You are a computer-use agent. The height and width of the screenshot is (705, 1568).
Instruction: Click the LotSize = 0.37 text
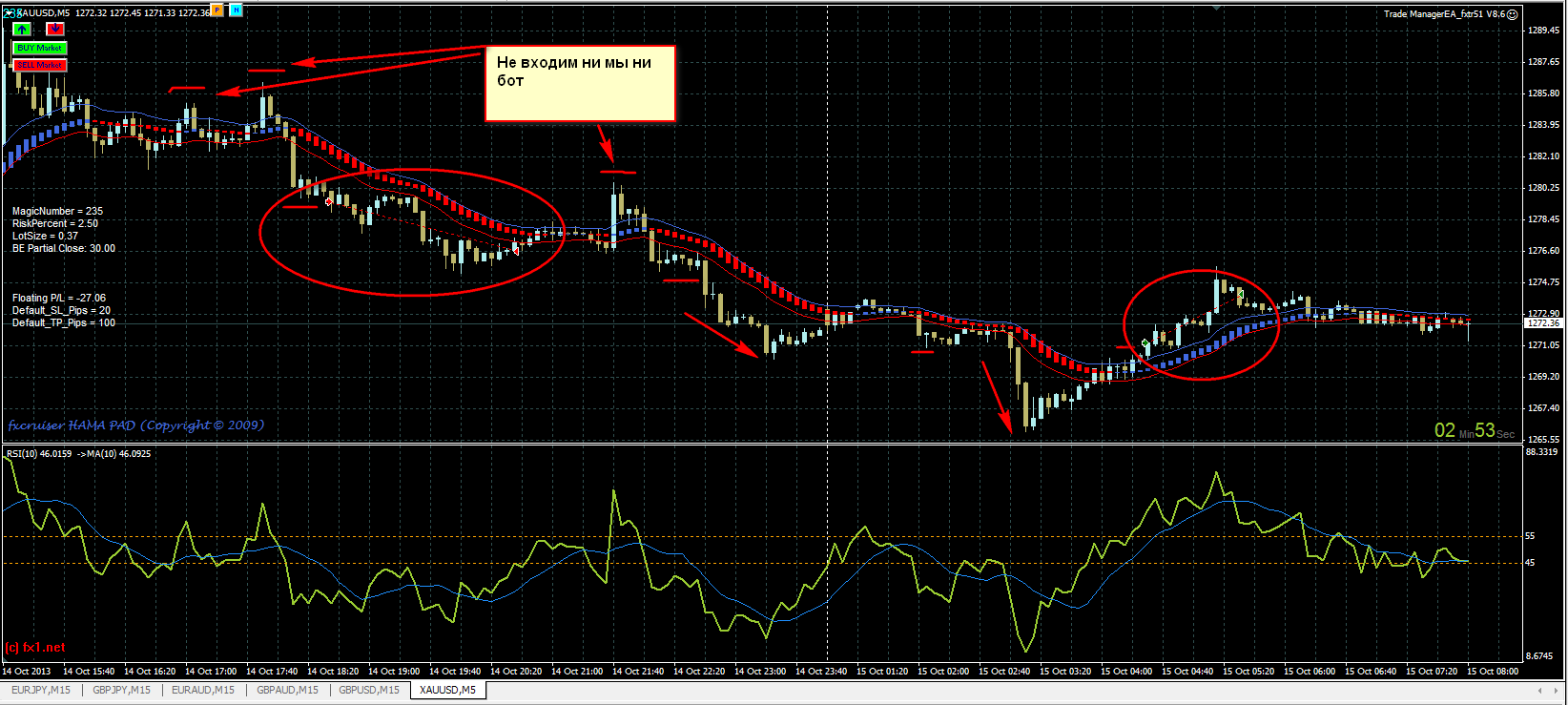pos(45,236)
